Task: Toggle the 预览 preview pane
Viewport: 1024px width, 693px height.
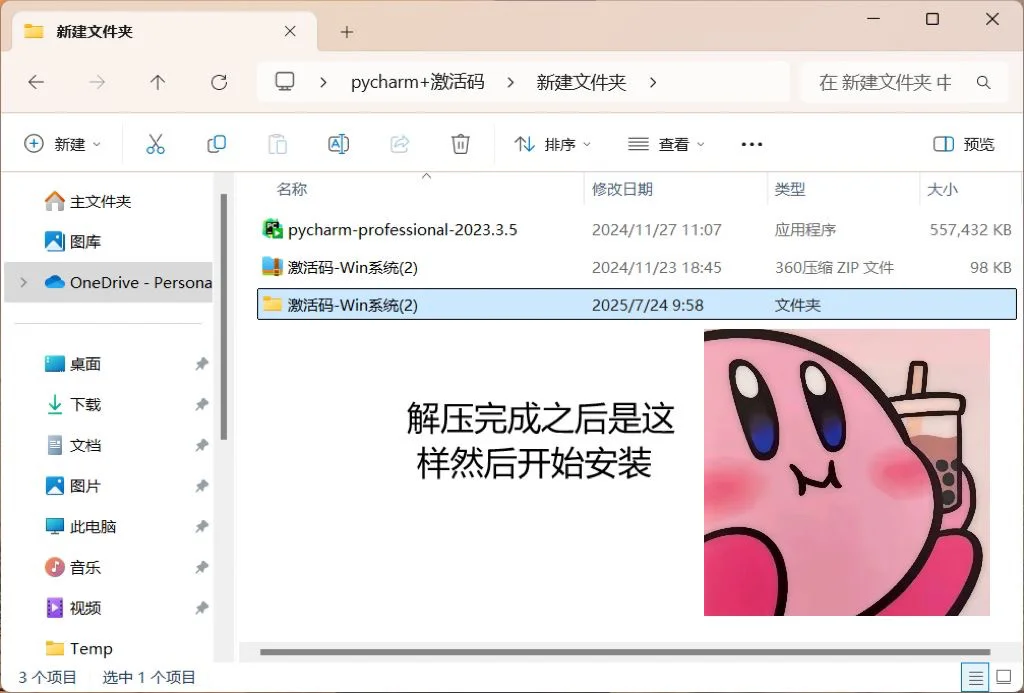Action: (x=962, y=143)
